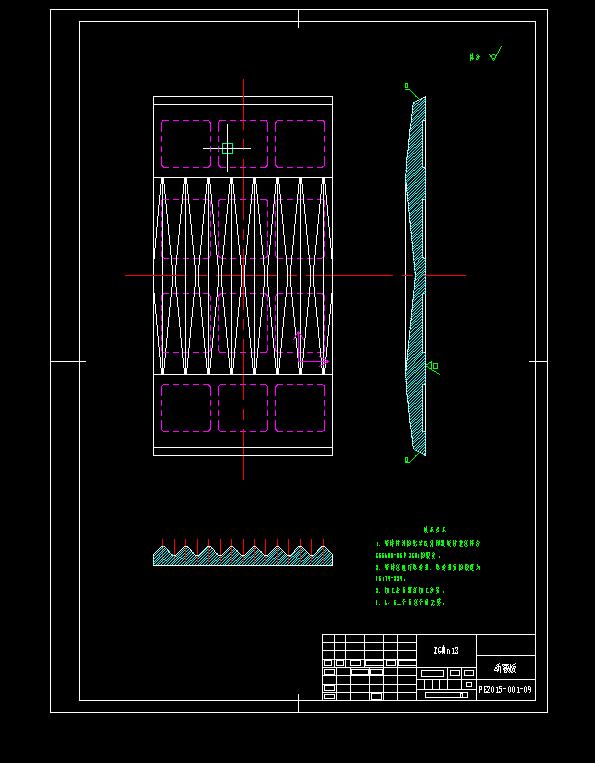Viewport: 595px width, 763px height.
Task: Click the cyan pickbox of the crosshair cursor
Action: pyautogui.click(x=227, y=148)
